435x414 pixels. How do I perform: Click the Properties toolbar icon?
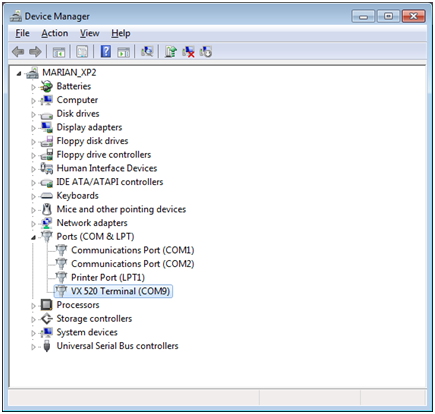coord(82,52)
